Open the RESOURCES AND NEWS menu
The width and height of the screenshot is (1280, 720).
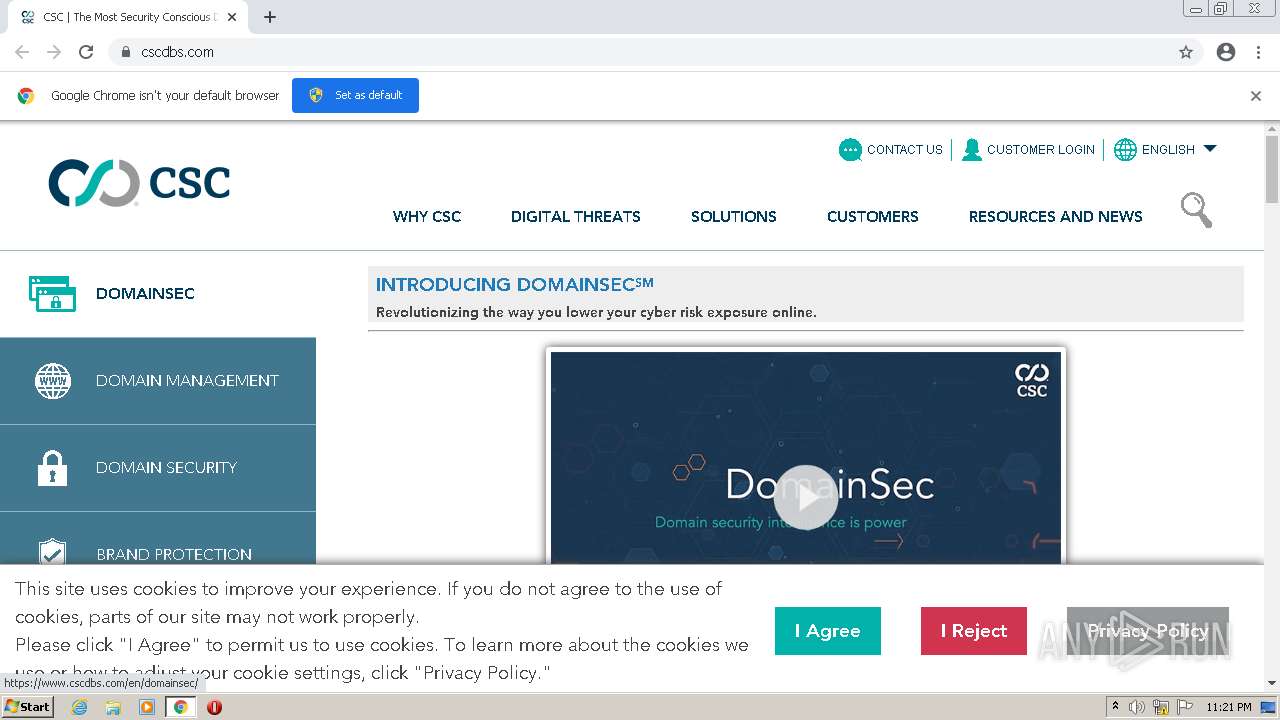pyautogui.click(x=1056, y=216)
